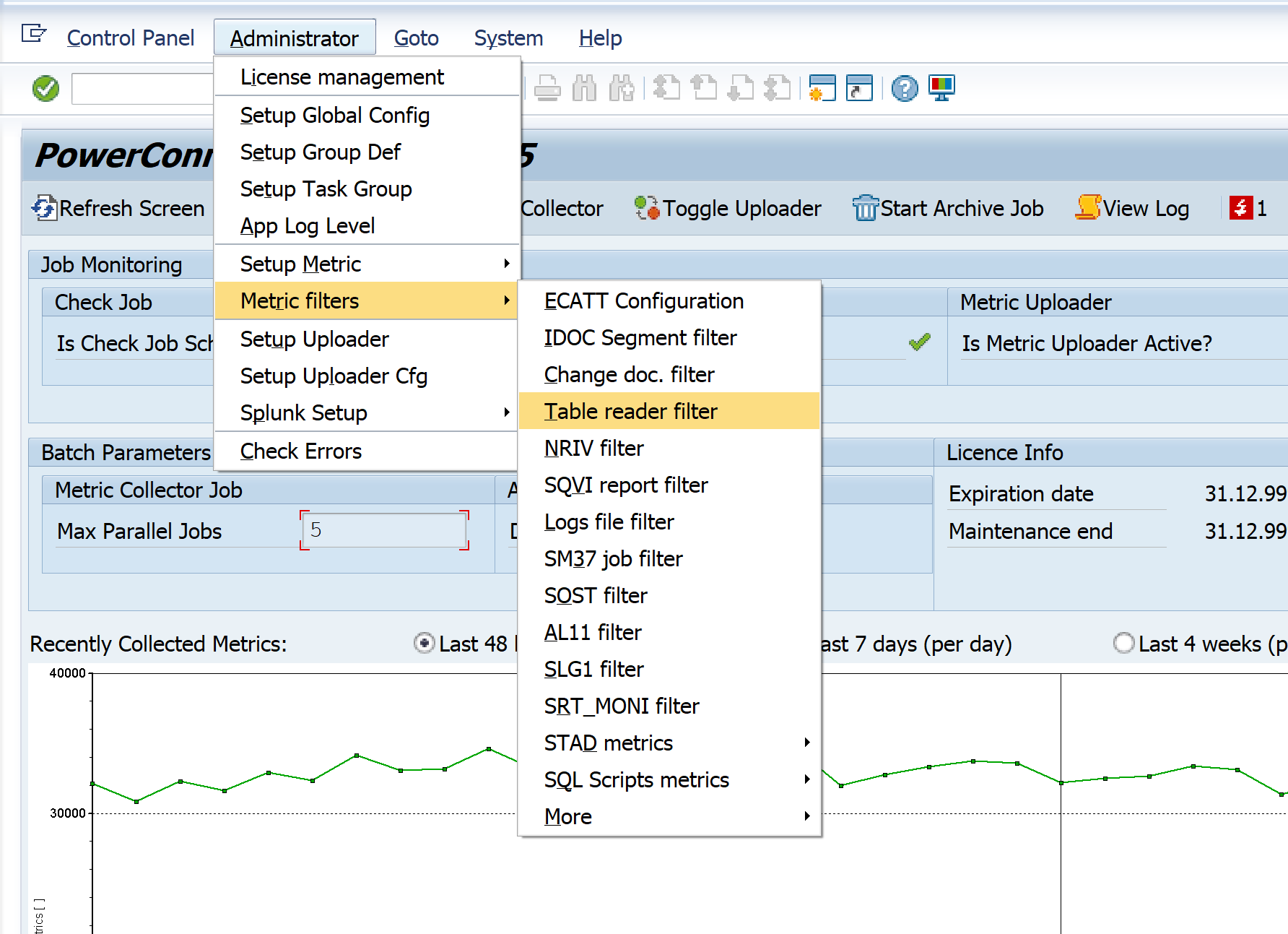
Task: Click the Find binoculars icon
Action: click(x=584, y=89)
